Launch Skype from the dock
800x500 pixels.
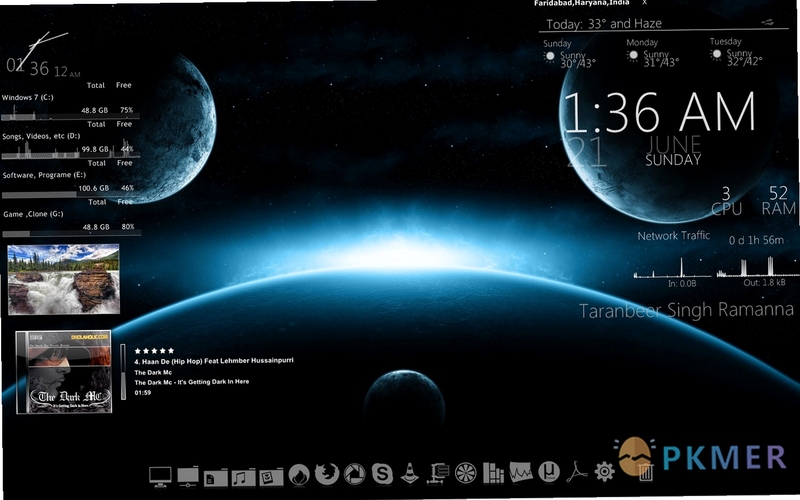click(382, 474)
